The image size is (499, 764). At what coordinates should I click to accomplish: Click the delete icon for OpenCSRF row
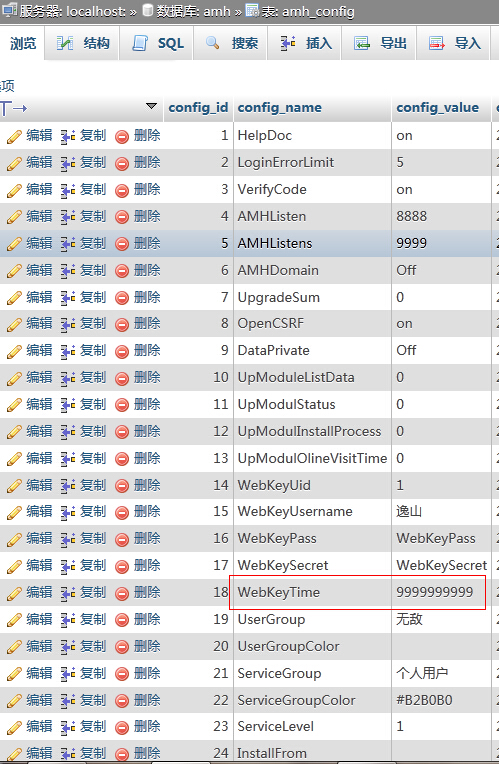[122, 325]
